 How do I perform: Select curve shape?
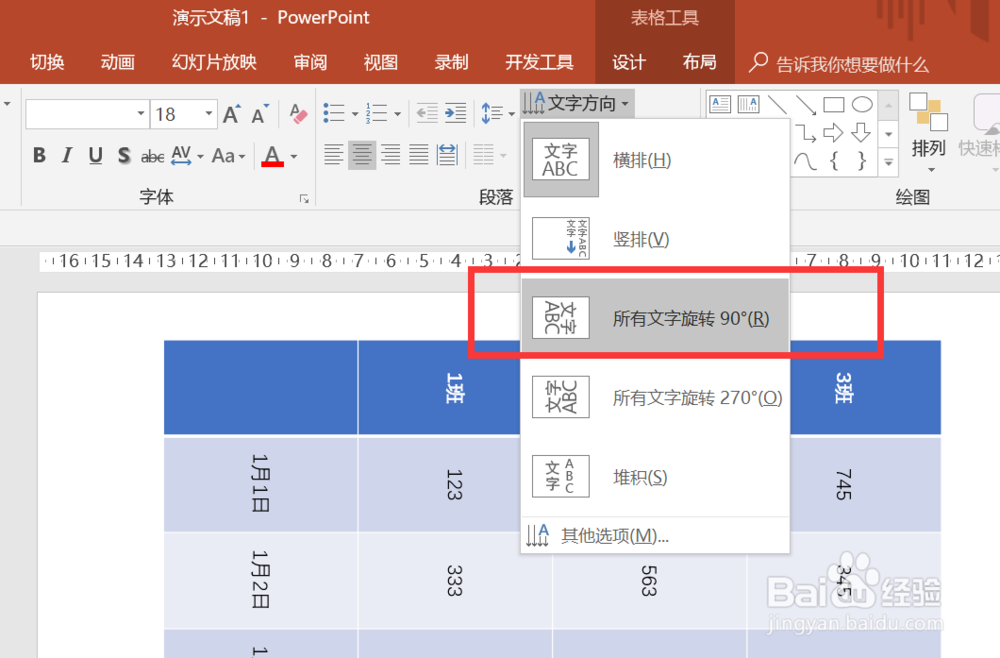(x=805, y=161)
